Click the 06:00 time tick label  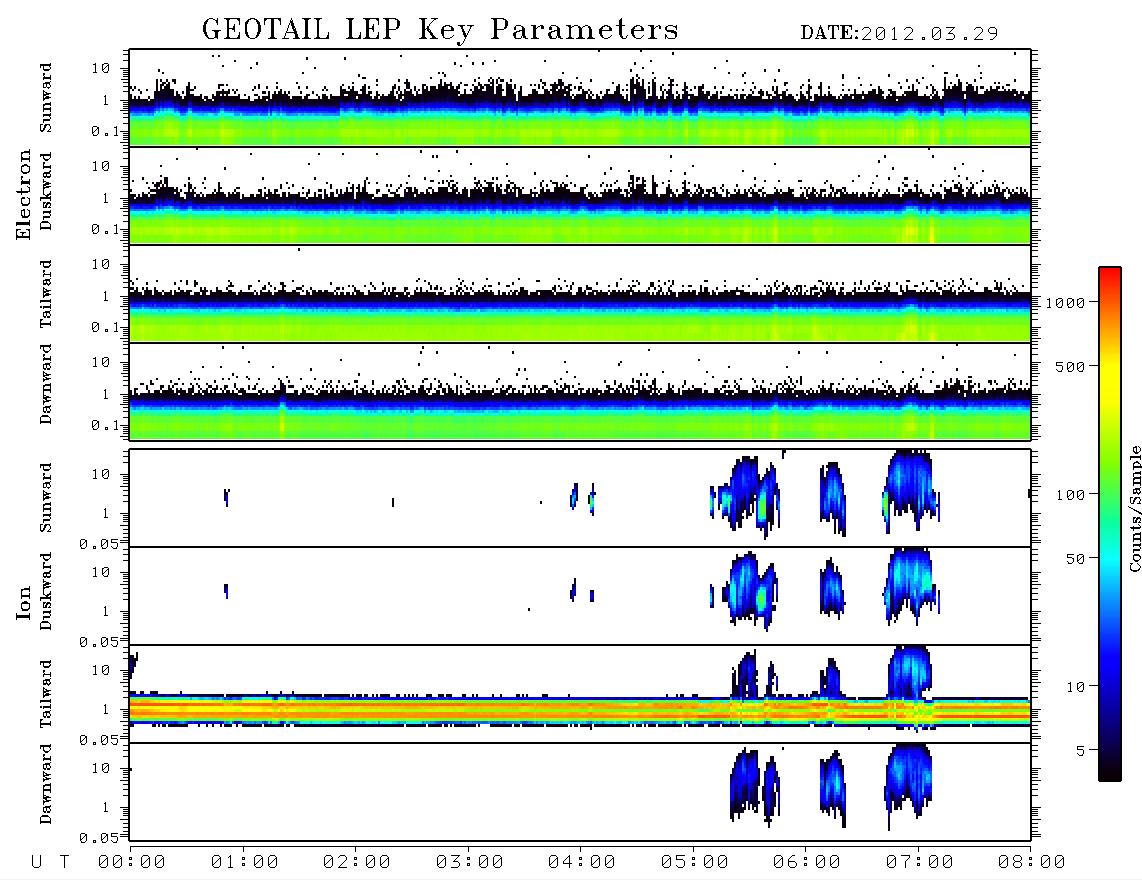[x=807, y=863]
